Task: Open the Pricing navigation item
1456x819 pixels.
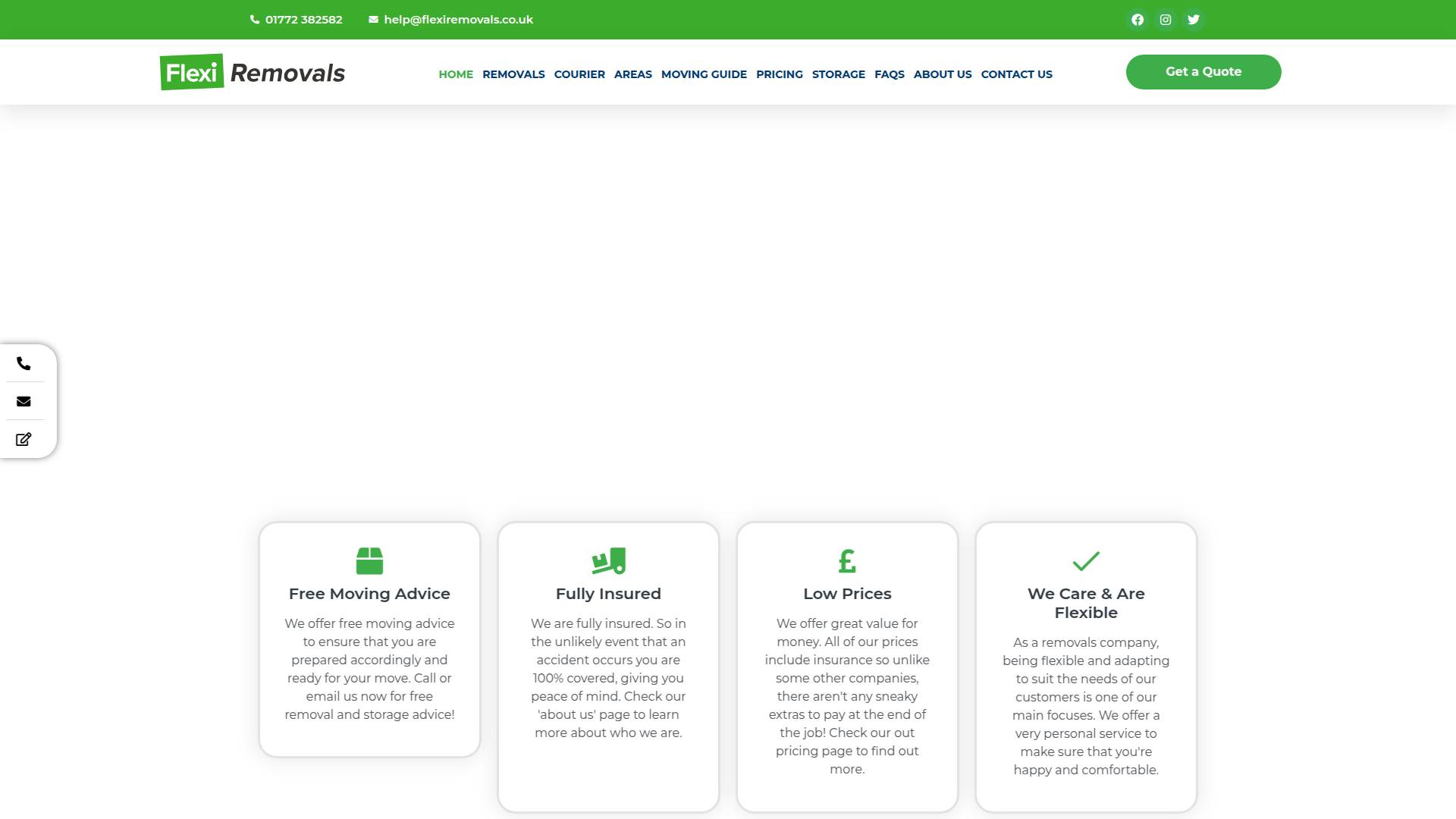Action: pyautogui.click(x=779, y=74)
